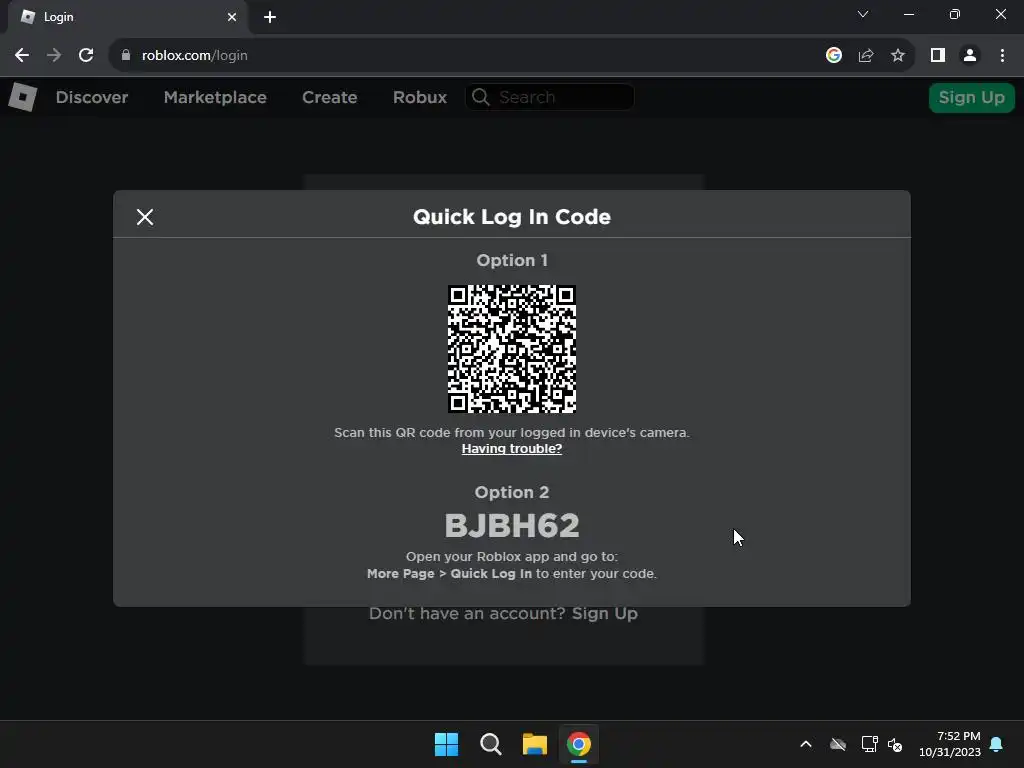The image size is (1024, 768).
Task: Open the Windows Start menu
Action: tap(447, 744)
